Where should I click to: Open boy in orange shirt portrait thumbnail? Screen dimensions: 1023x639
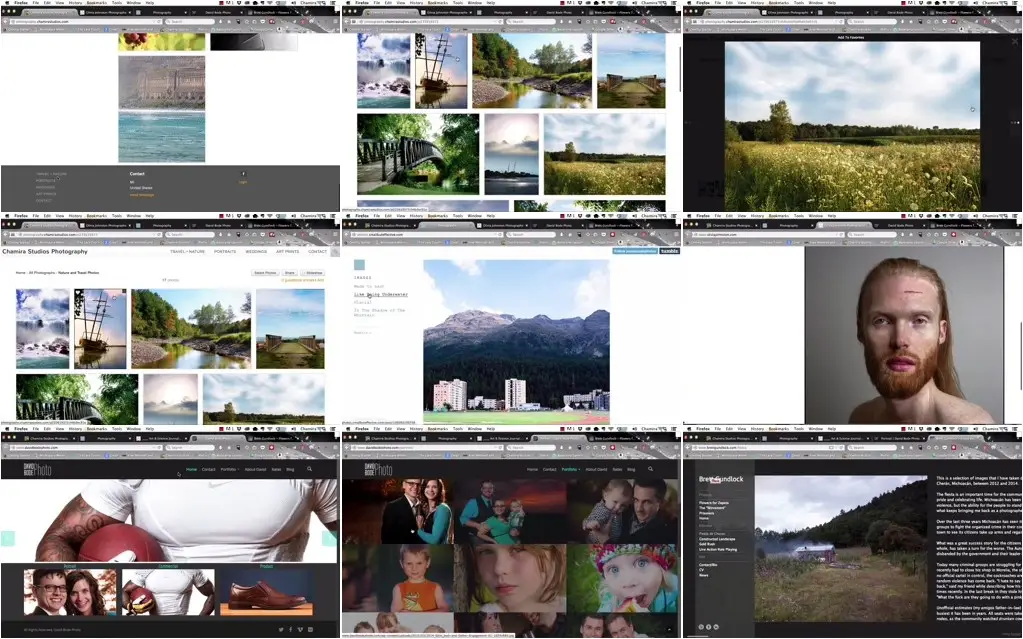397,578
